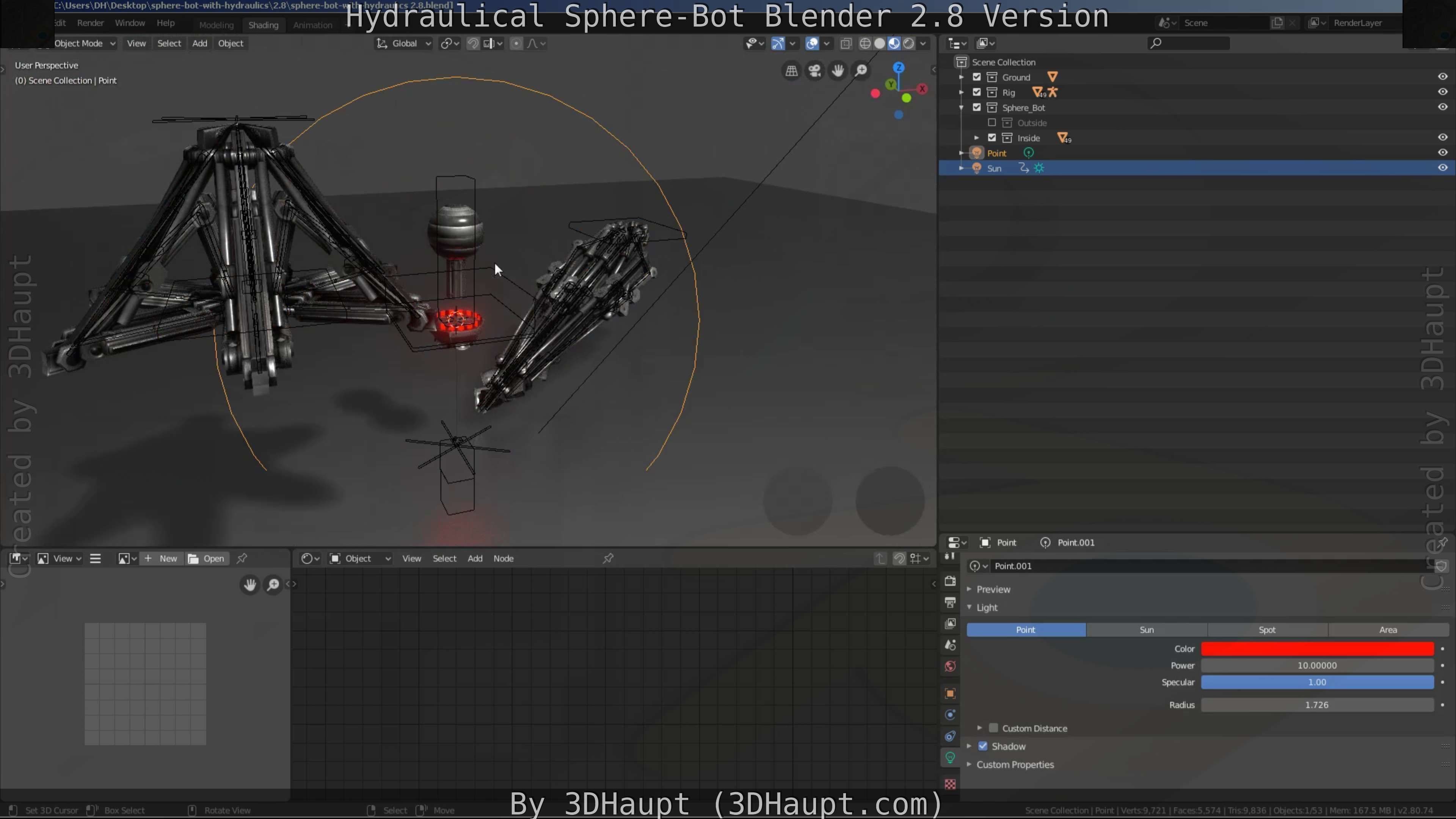Uncheck the Ground collection checkbox
Viewport: 1456px width, 819px height.
pos(977,77)
